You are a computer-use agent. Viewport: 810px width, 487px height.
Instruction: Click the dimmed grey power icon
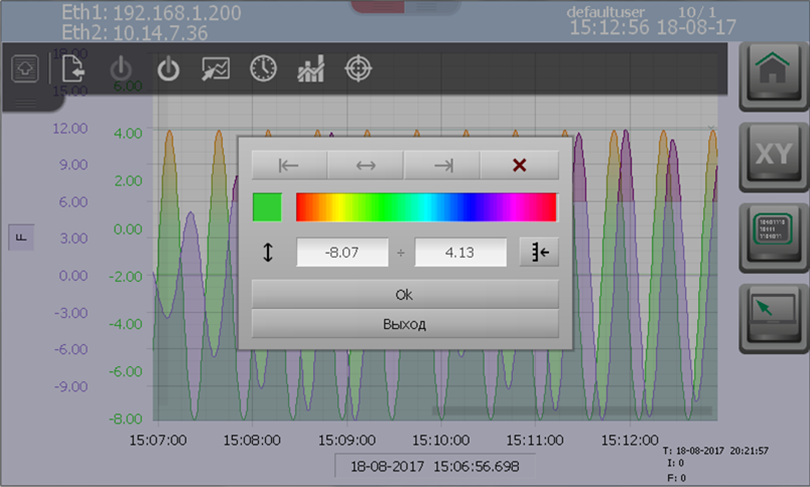click(x=121, y=69)
